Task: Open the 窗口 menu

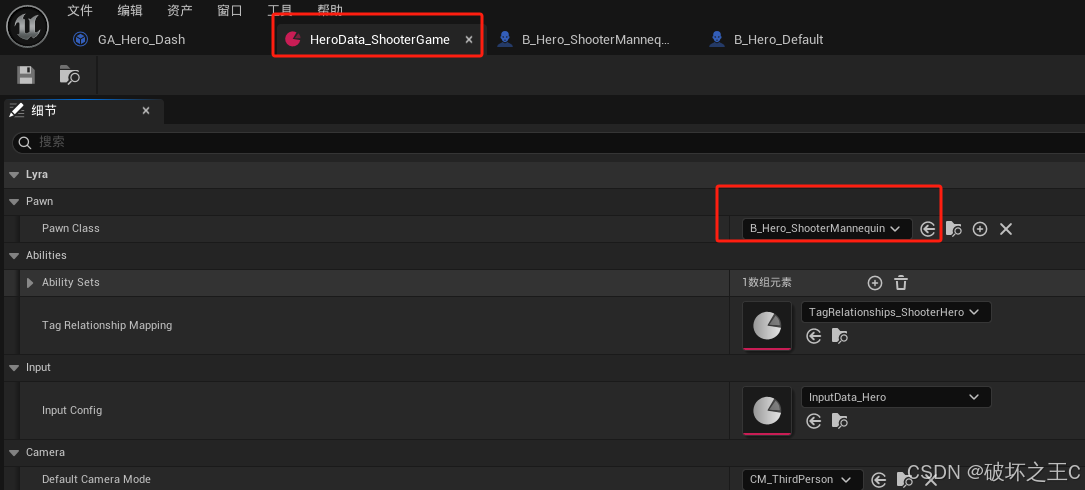Action: tap(230, 10)
